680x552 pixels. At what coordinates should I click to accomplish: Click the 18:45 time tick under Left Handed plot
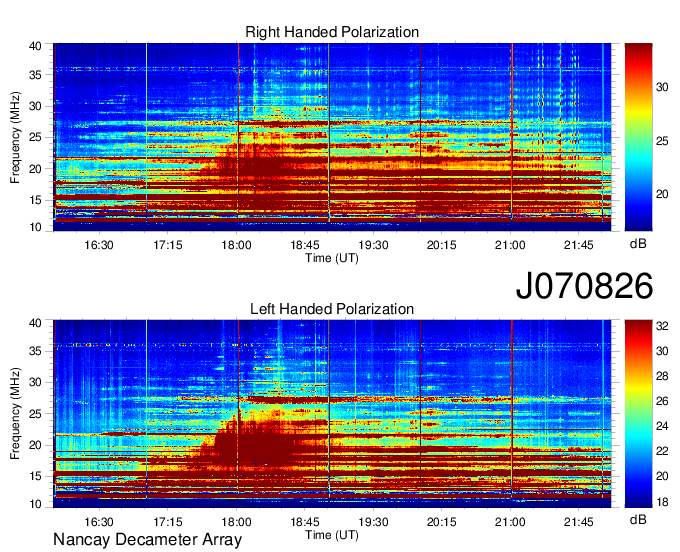305,522
